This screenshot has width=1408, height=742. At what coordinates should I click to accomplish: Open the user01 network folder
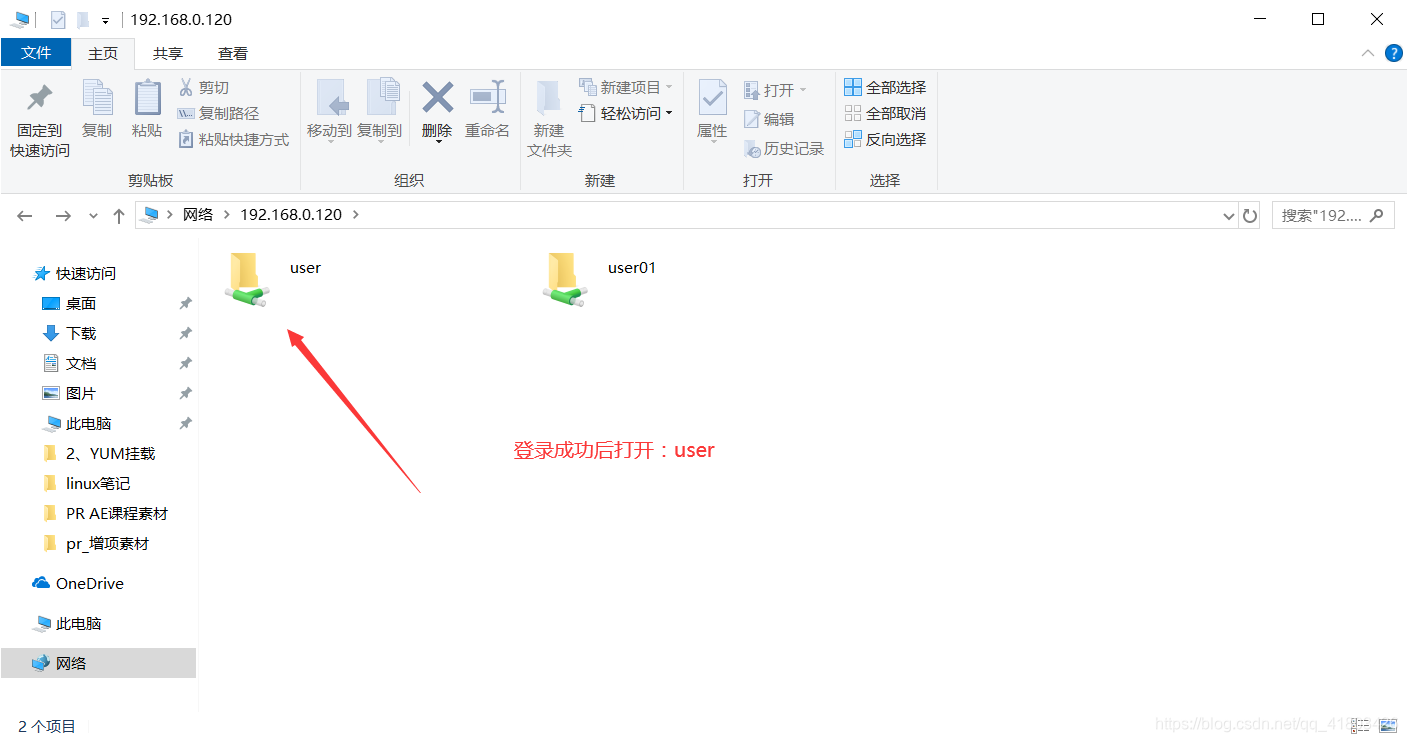(566, 277)
